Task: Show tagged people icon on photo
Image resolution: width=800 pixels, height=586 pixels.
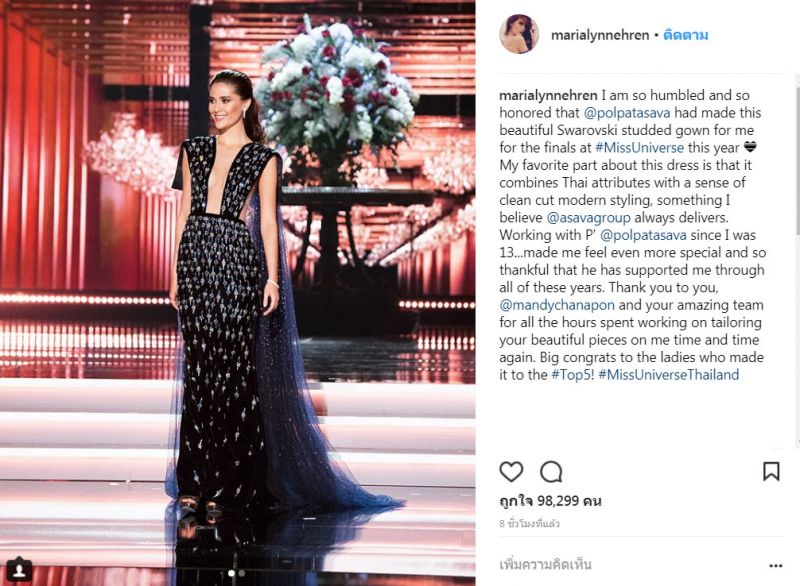Action: point(19,569)
